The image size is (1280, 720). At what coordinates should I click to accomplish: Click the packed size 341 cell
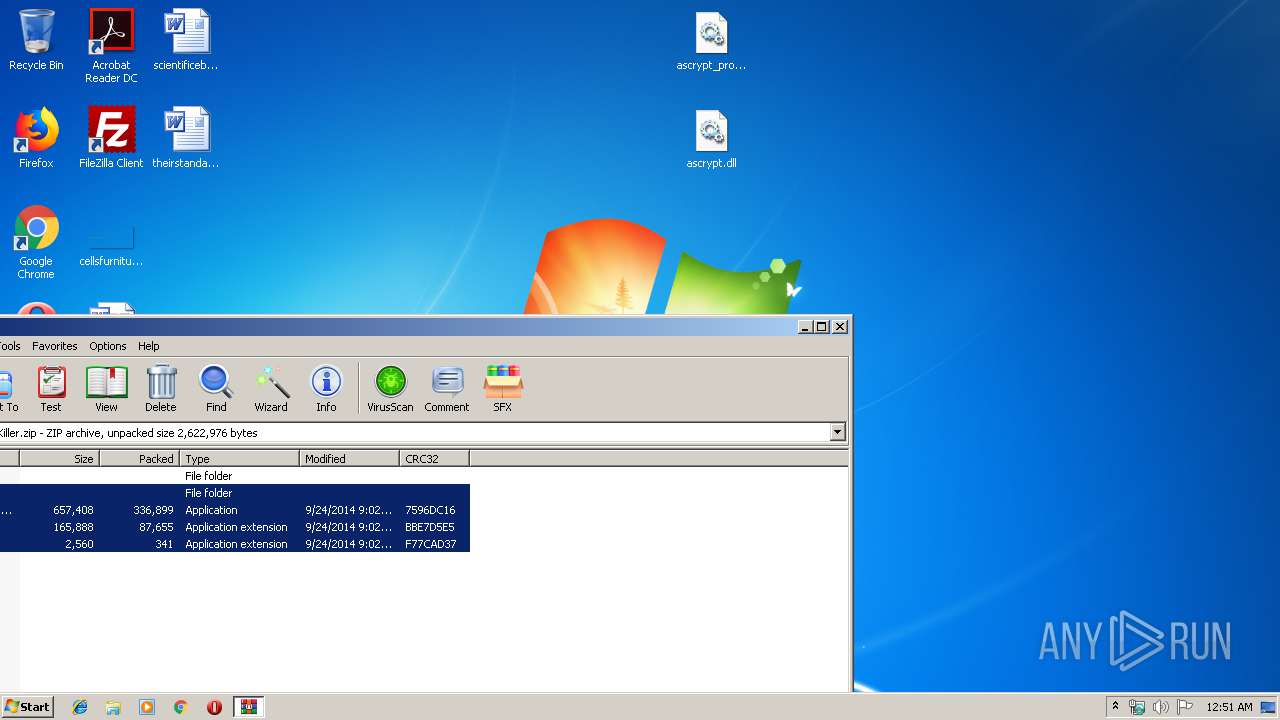tap(165, 544)
